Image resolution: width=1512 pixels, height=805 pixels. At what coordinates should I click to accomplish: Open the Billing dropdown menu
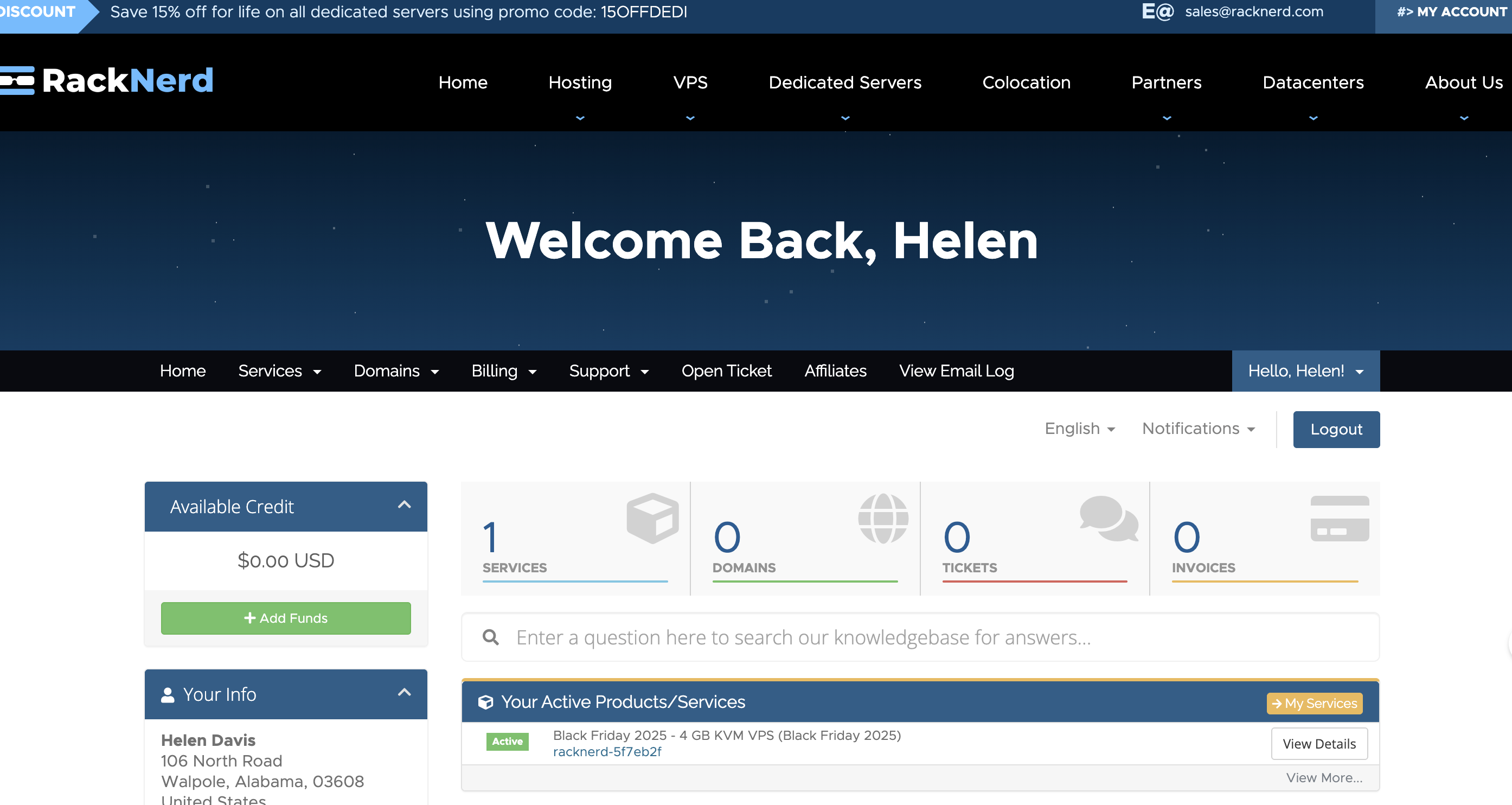pos(504,371)
